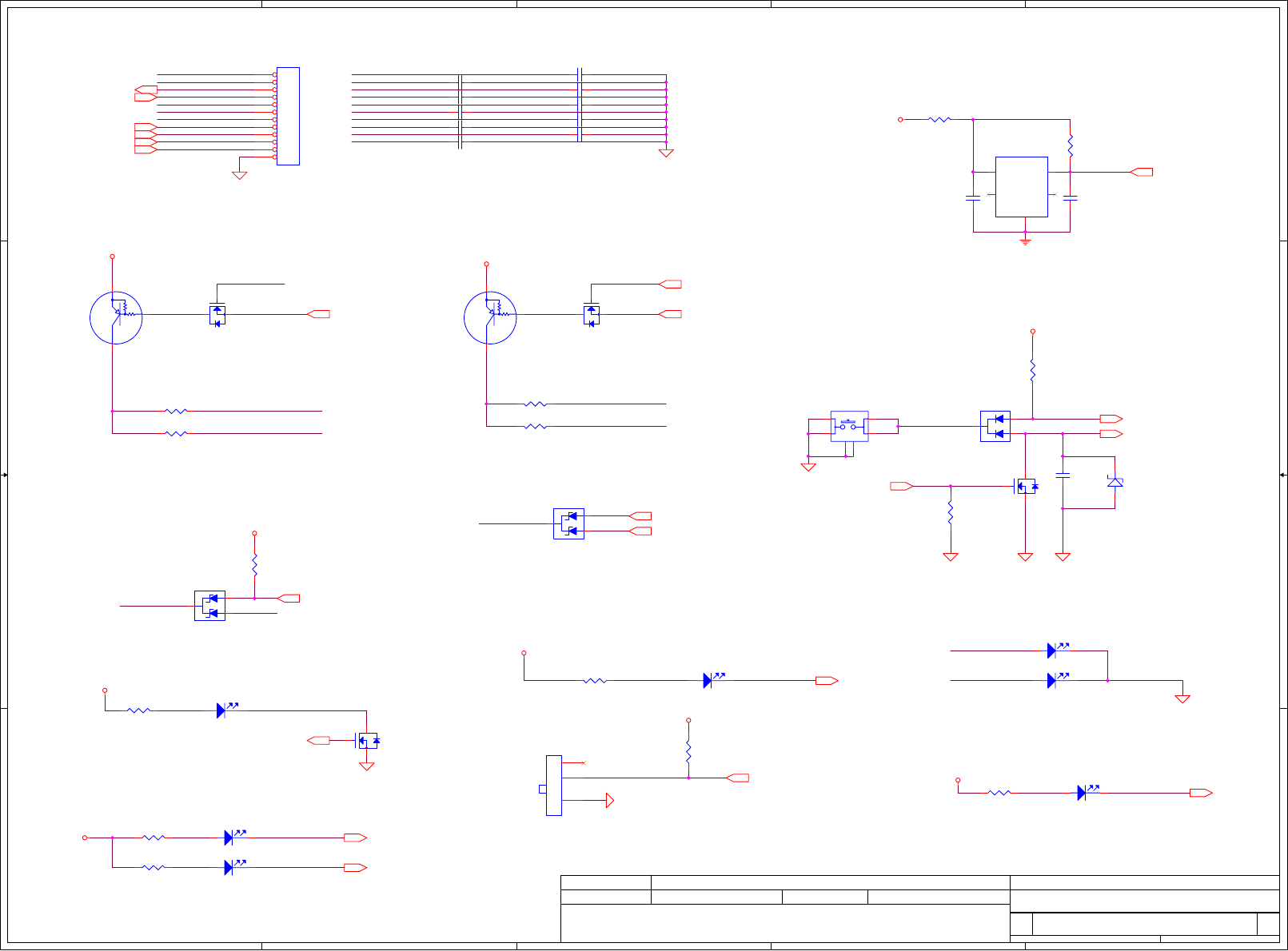This screenshot has width=1288, height=951.
Task: Select the ground triangle under the tall connector
Action: point(239,175)
